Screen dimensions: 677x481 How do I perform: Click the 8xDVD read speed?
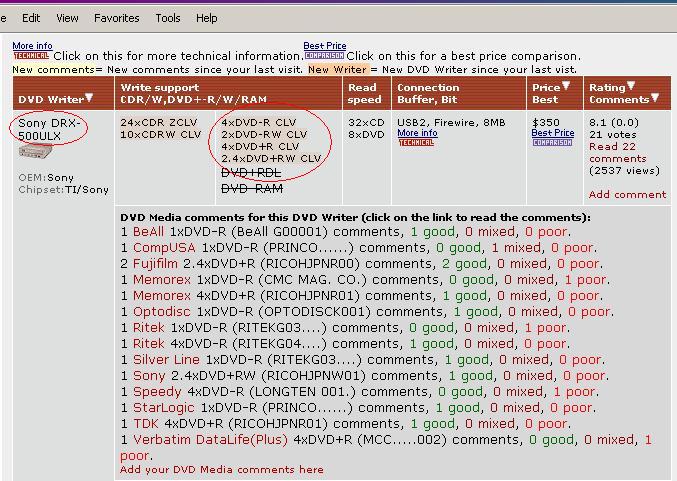point(366,135)
